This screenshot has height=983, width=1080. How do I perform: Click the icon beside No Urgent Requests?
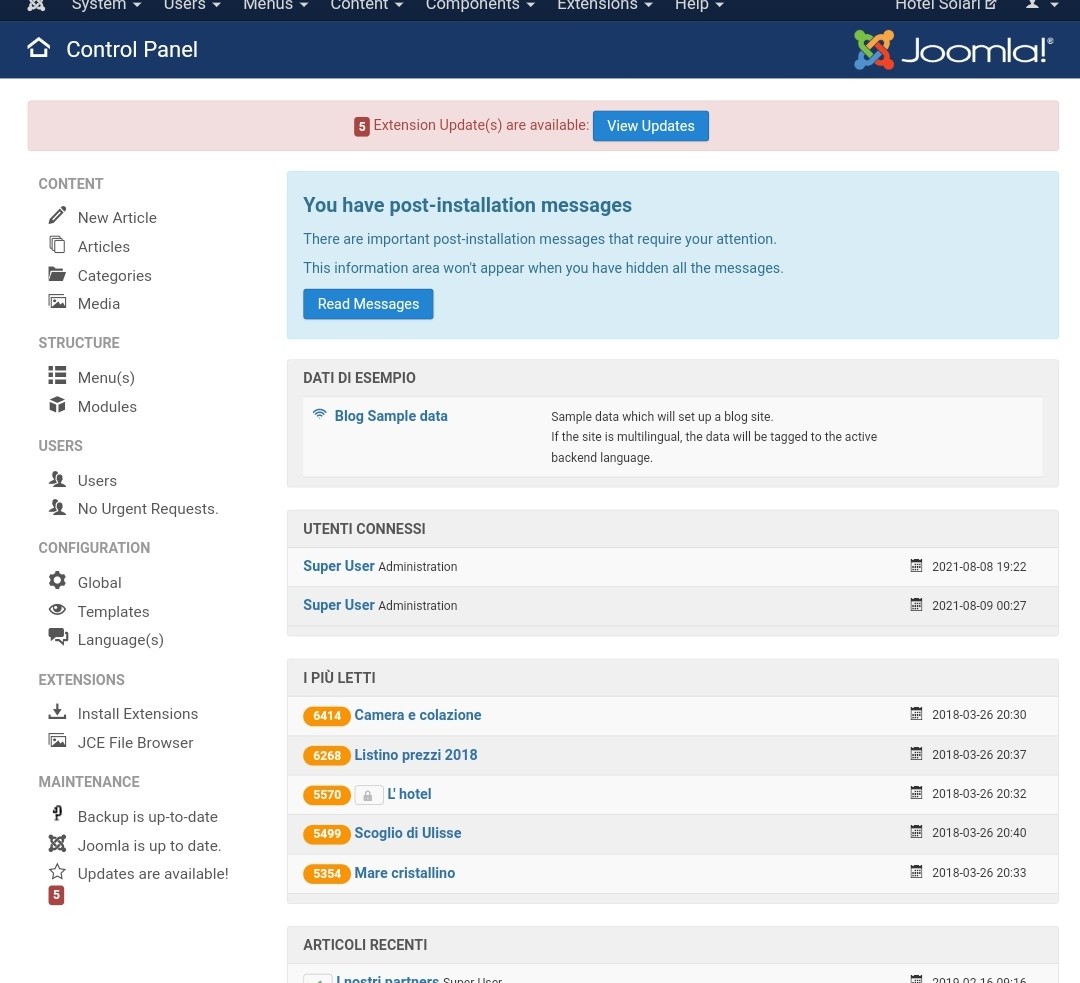coord(57,508)
